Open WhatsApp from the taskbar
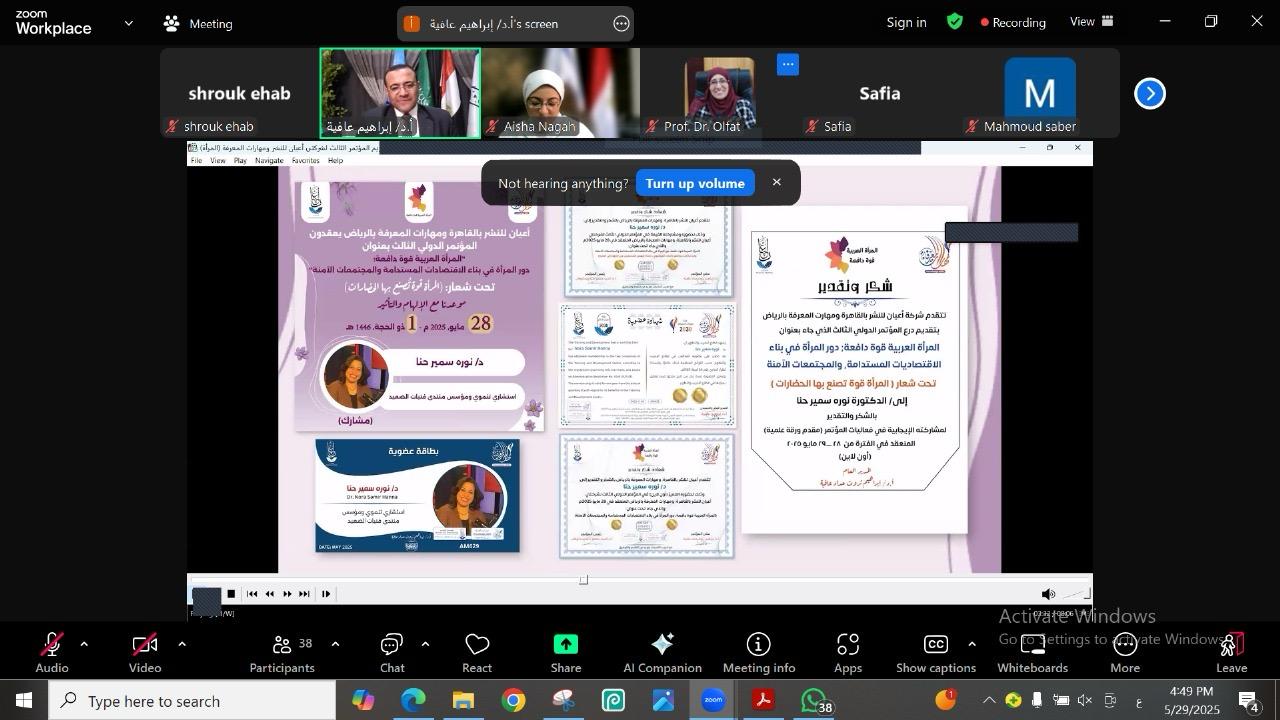 pos(815,701)
